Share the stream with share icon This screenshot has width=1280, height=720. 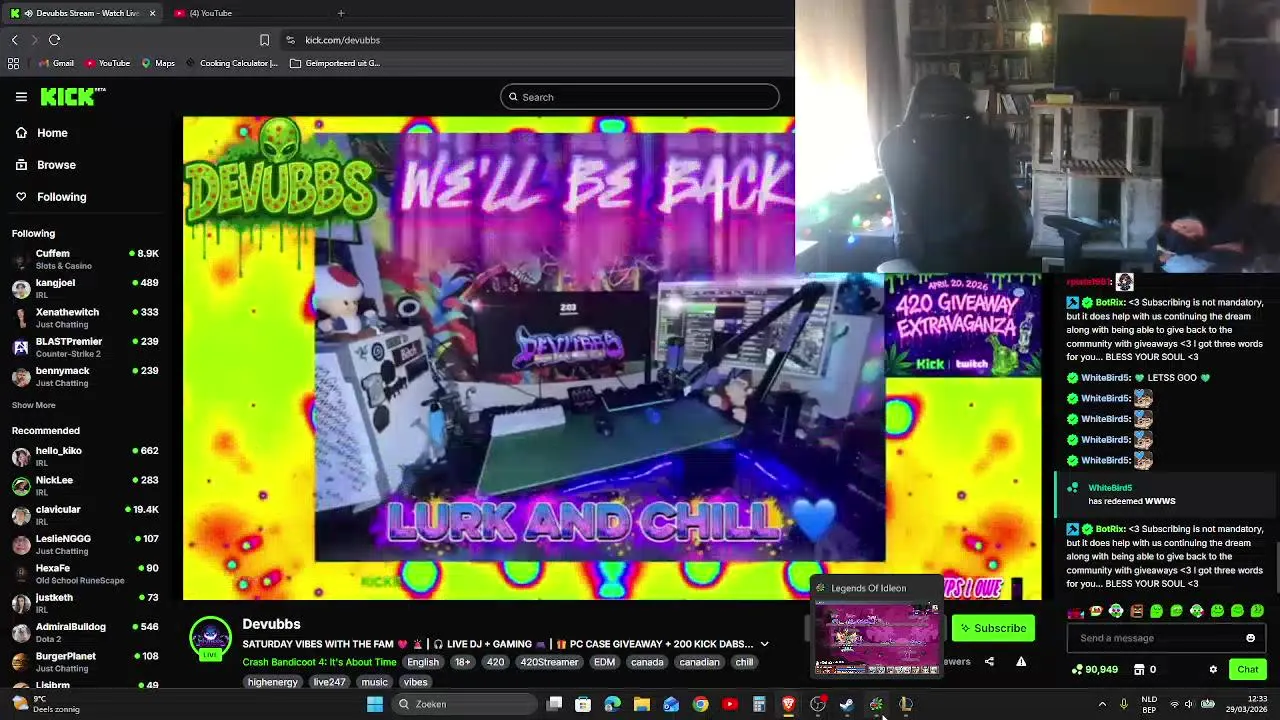[989, 661]
